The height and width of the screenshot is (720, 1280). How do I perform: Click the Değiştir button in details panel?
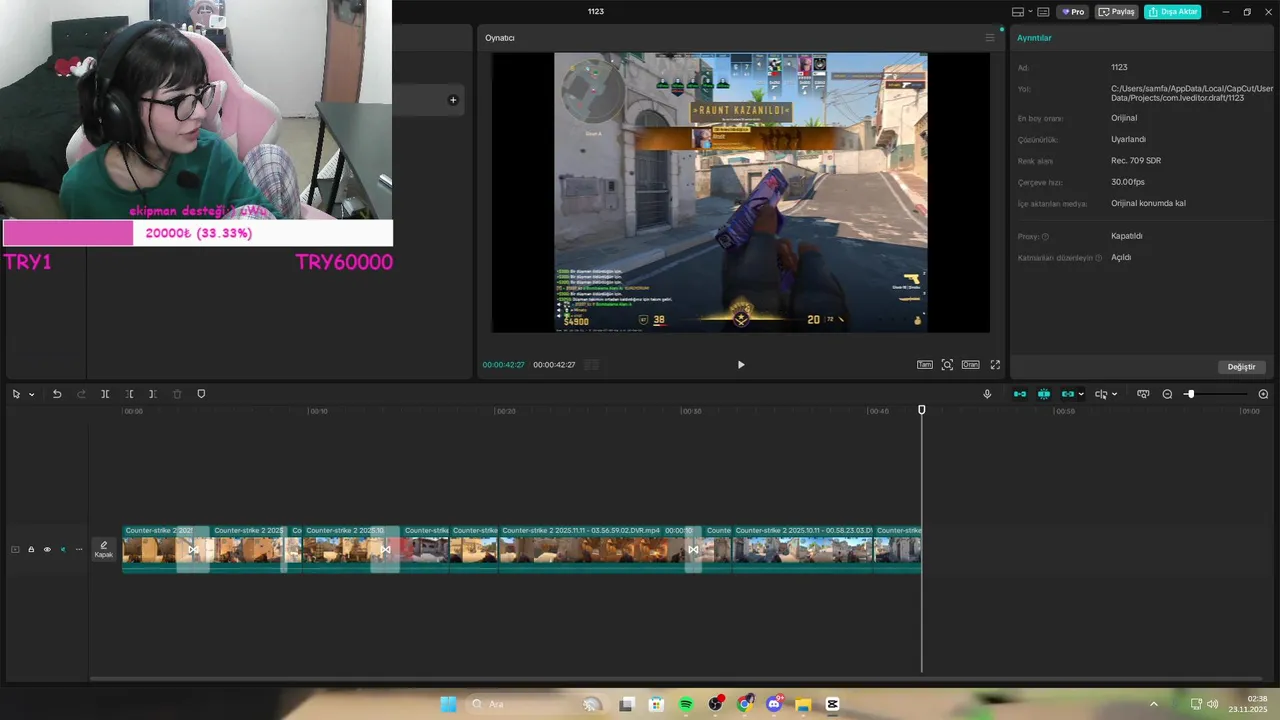pyautogui.click(x=1241, y=367)
